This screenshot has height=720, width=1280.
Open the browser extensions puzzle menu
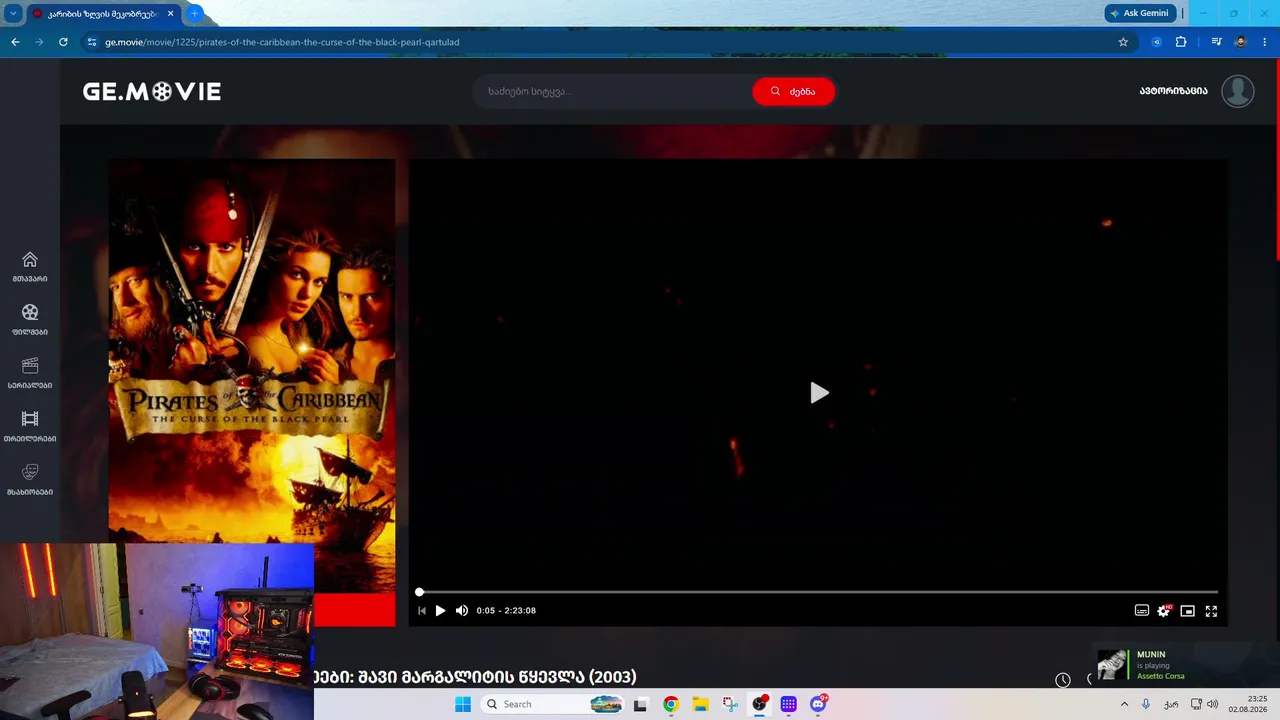point(1181,42)
